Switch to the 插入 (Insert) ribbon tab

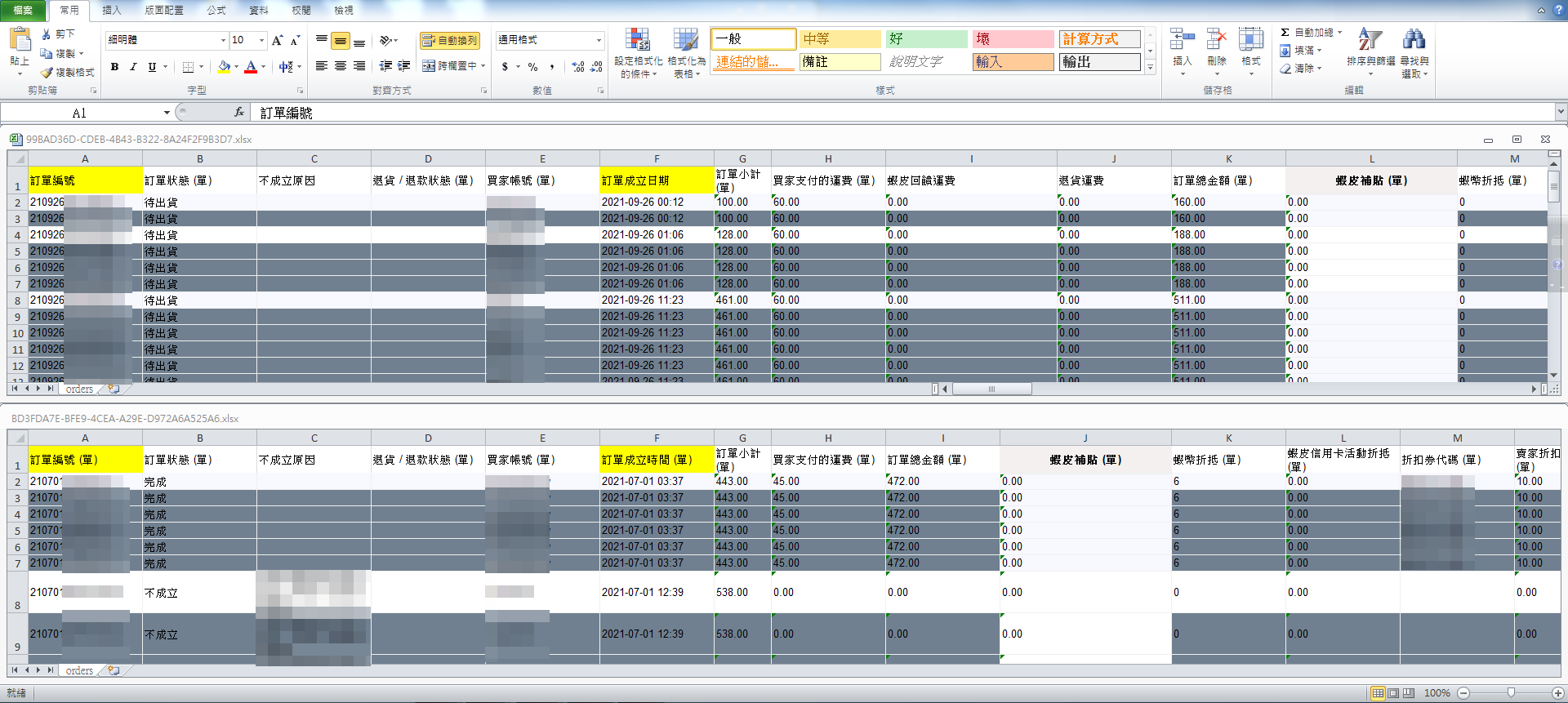click(111, 10)
